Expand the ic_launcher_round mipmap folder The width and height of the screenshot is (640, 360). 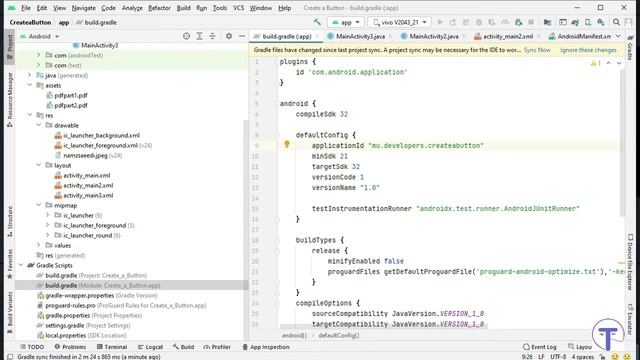(48, 235)
